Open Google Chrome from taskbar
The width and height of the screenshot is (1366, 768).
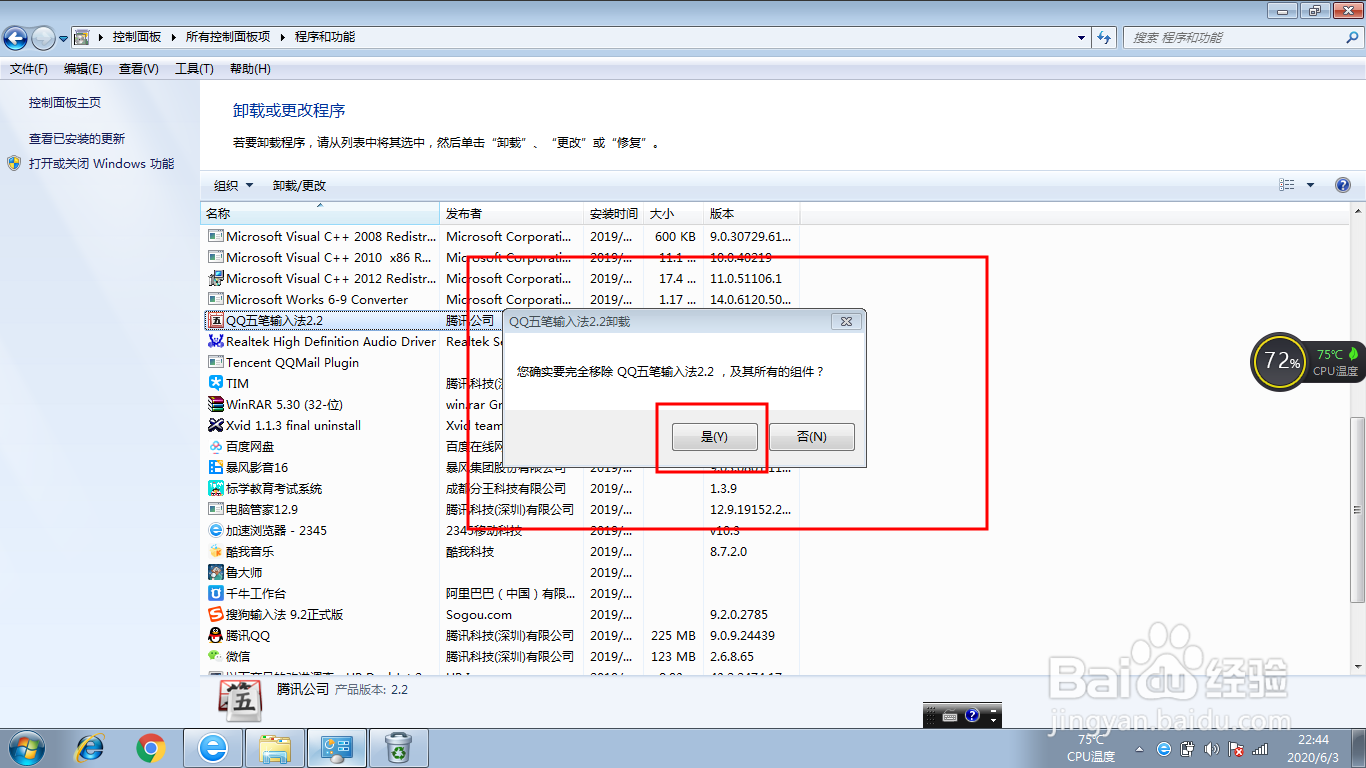point(151,748)
